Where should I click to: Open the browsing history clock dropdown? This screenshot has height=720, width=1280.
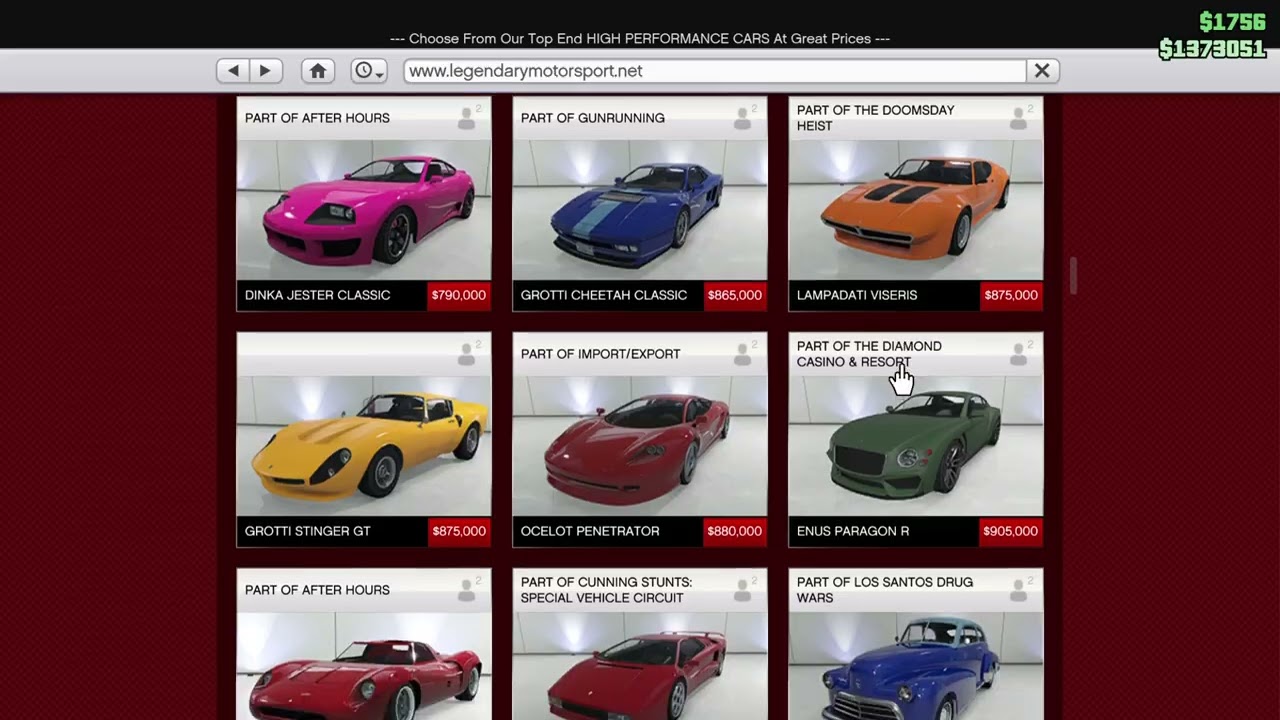click(369, 71)
